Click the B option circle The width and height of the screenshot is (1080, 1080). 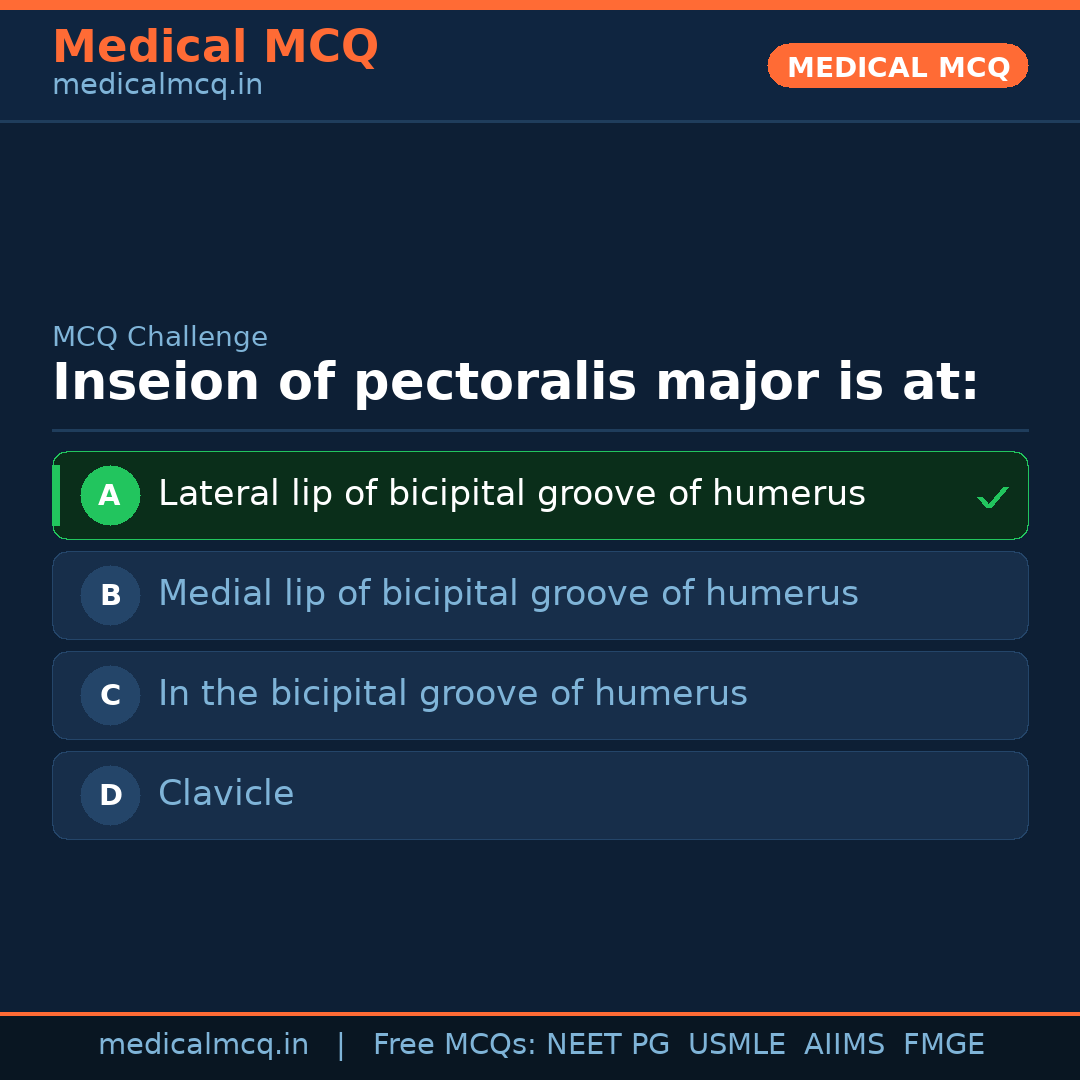(x=110, y=595)
